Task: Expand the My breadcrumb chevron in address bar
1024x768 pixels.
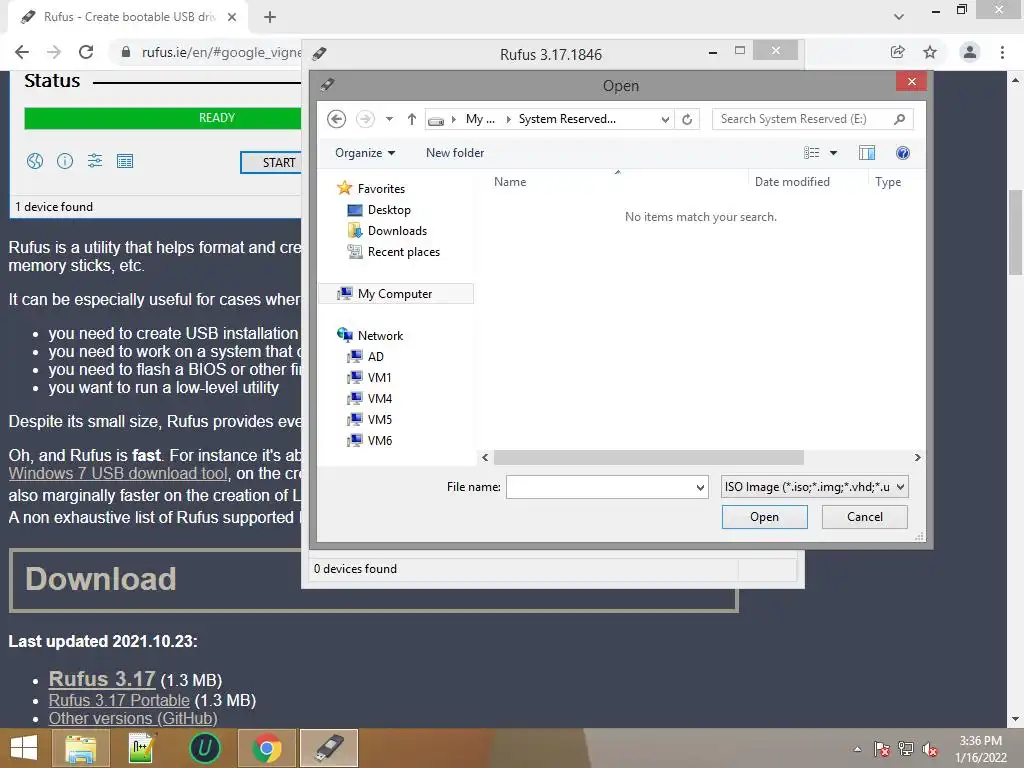Action: pyautogui.click(x=509, y=119)
